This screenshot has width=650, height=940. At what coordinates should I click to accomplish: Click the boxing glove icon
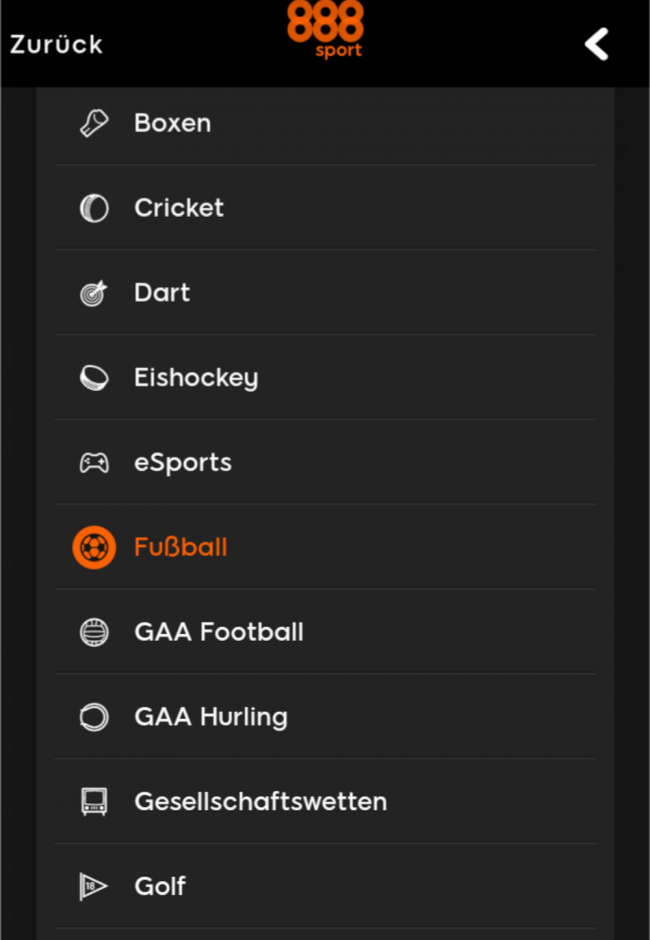pyautogui.click(x=94, y=123)
